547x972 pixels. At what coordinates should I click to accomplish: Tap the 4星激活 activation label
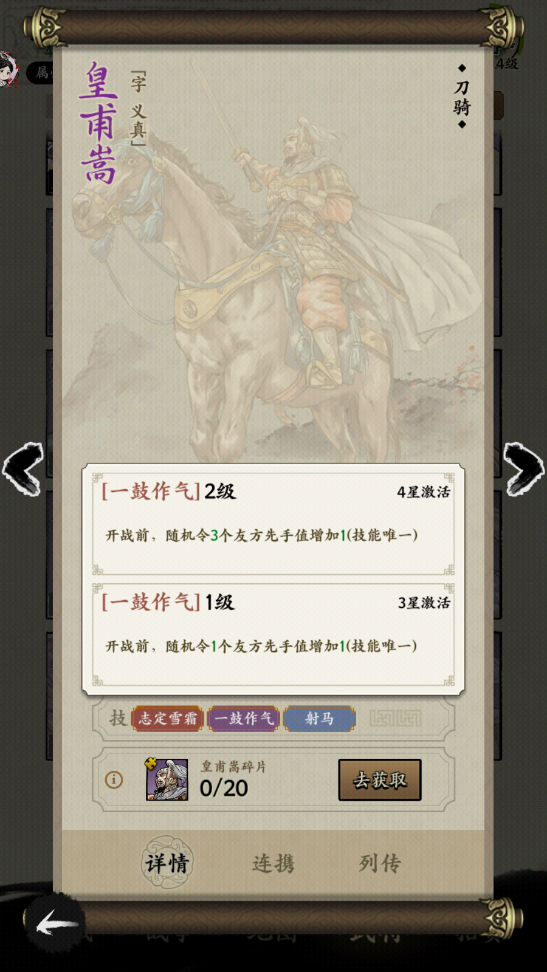tap(424, 492)
